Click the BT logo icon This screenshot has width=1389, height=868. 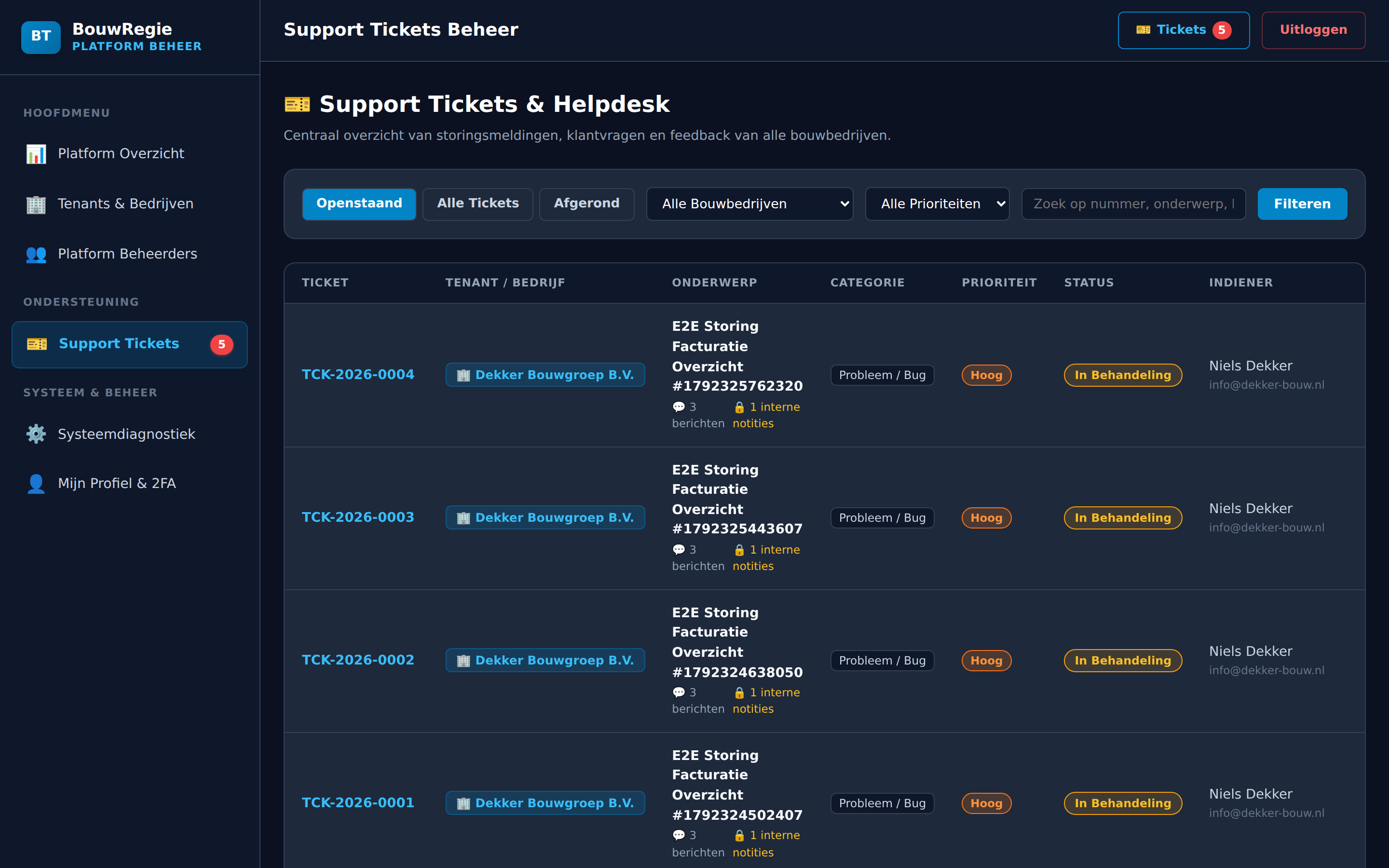click(x=41, y=37)
